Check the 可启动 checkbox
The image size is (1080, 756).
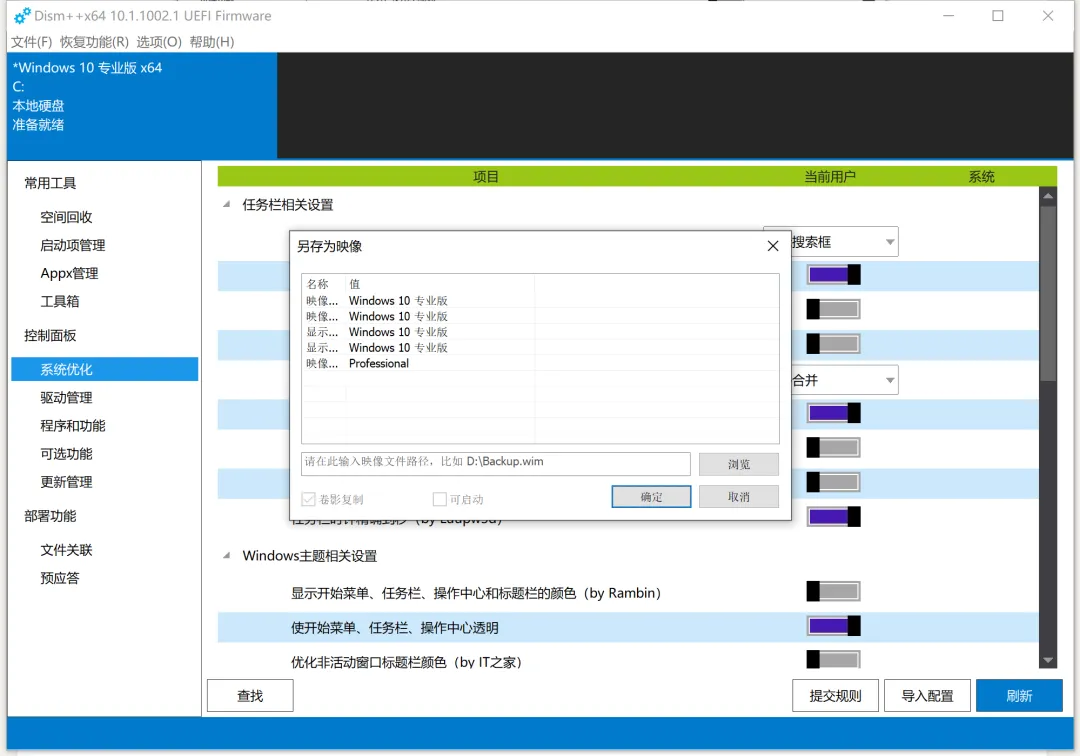click(x=439, y=499)
